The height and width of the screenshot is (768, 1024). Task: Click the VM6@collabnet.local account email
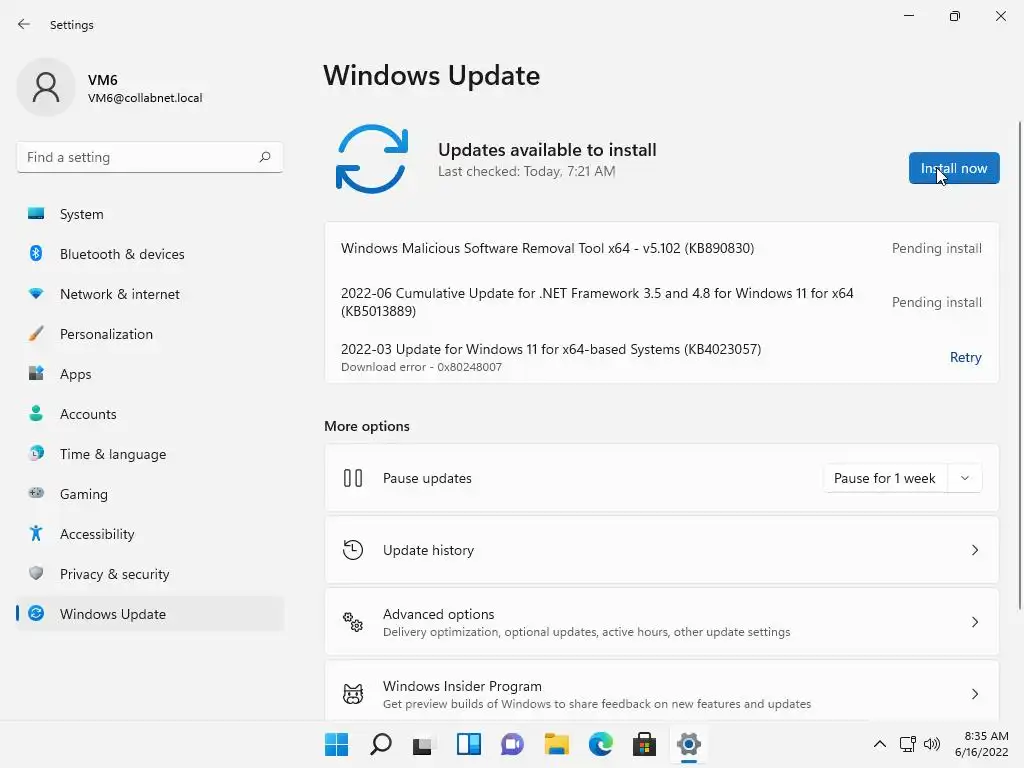(145, 98)
